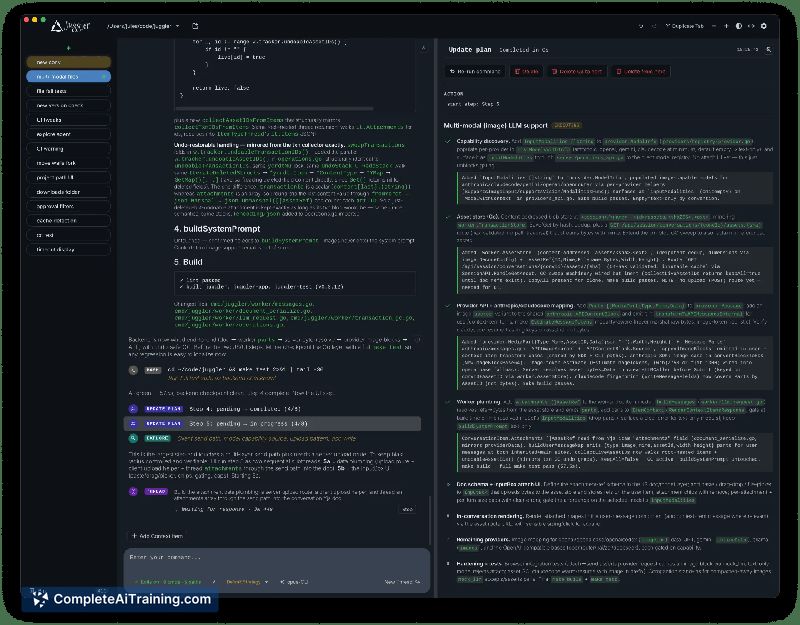800x625 pixels.
Task: Click the bullet beside Remaining providers step
Action: pyautogui.click(x=448, y=539)
